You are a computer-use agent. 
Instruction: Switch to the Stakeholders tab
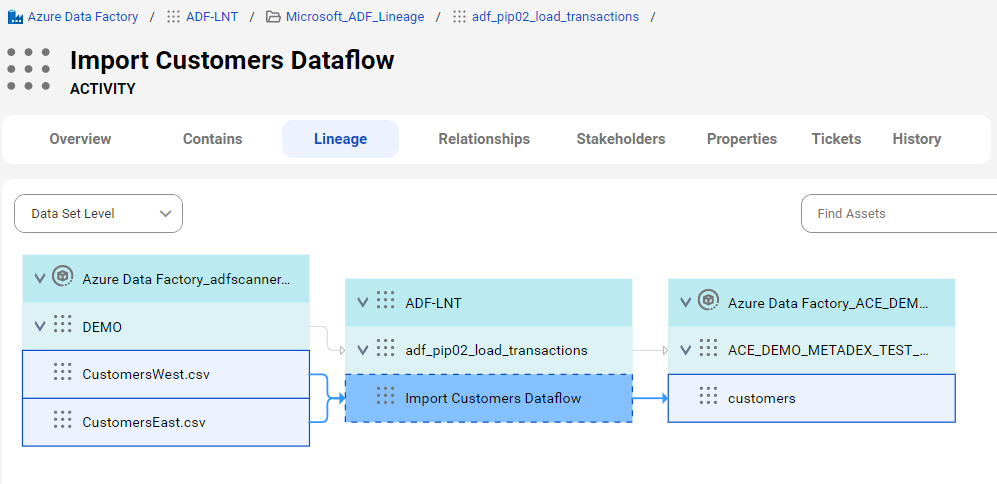click(x=621, y=139)
